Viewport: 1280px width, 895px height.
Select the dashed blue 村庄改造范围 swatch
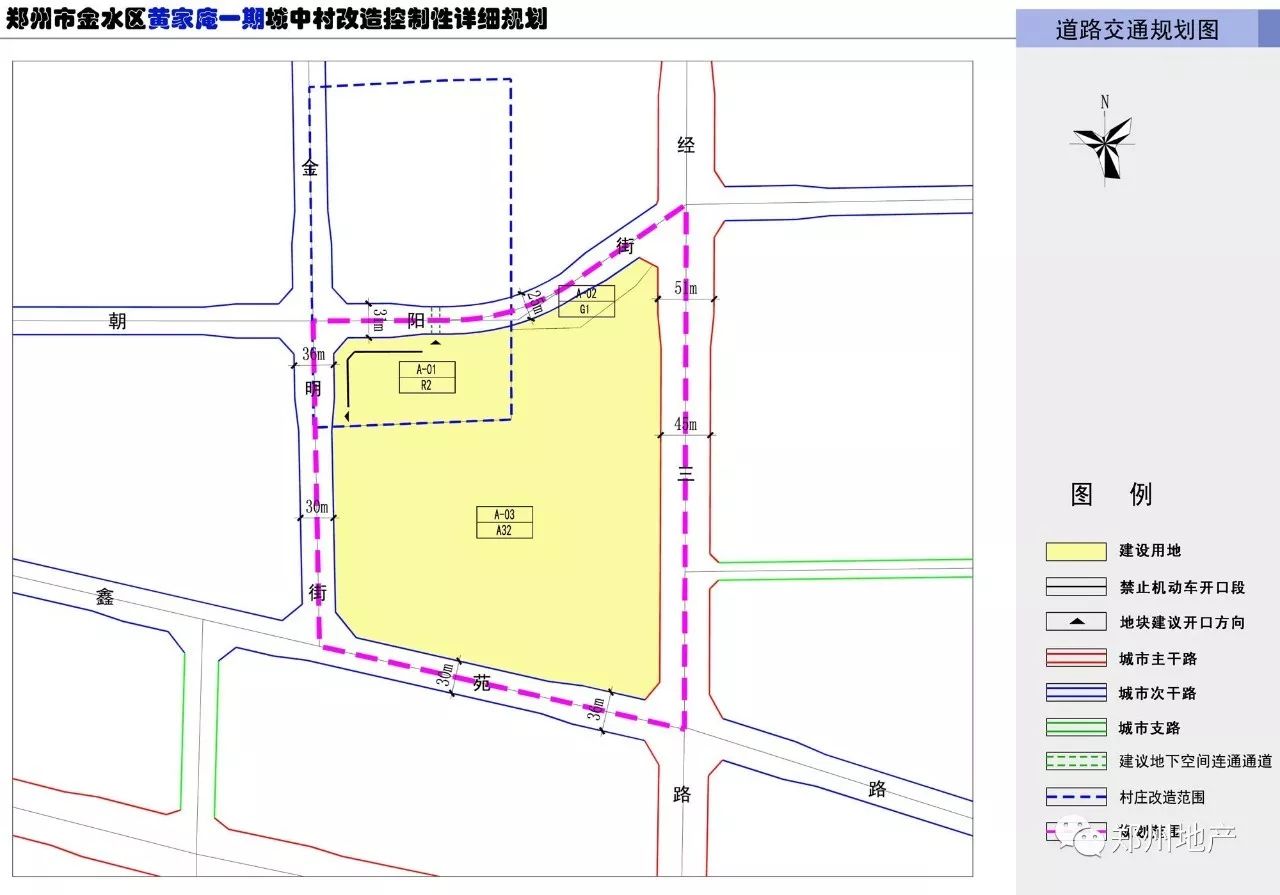1076,798
